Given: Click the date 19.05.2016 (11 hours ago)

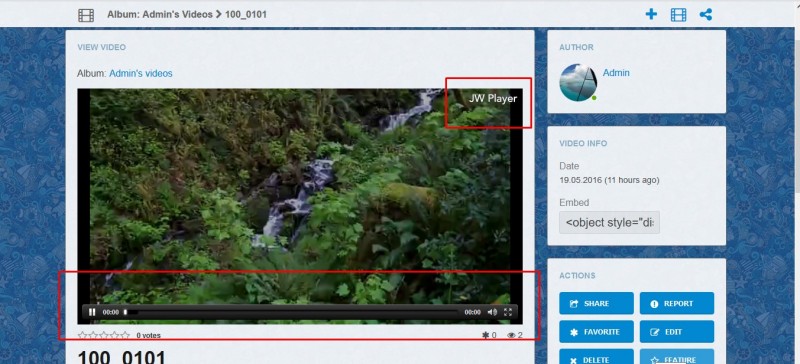Looking at the screenshot, I should click(609, 180).
